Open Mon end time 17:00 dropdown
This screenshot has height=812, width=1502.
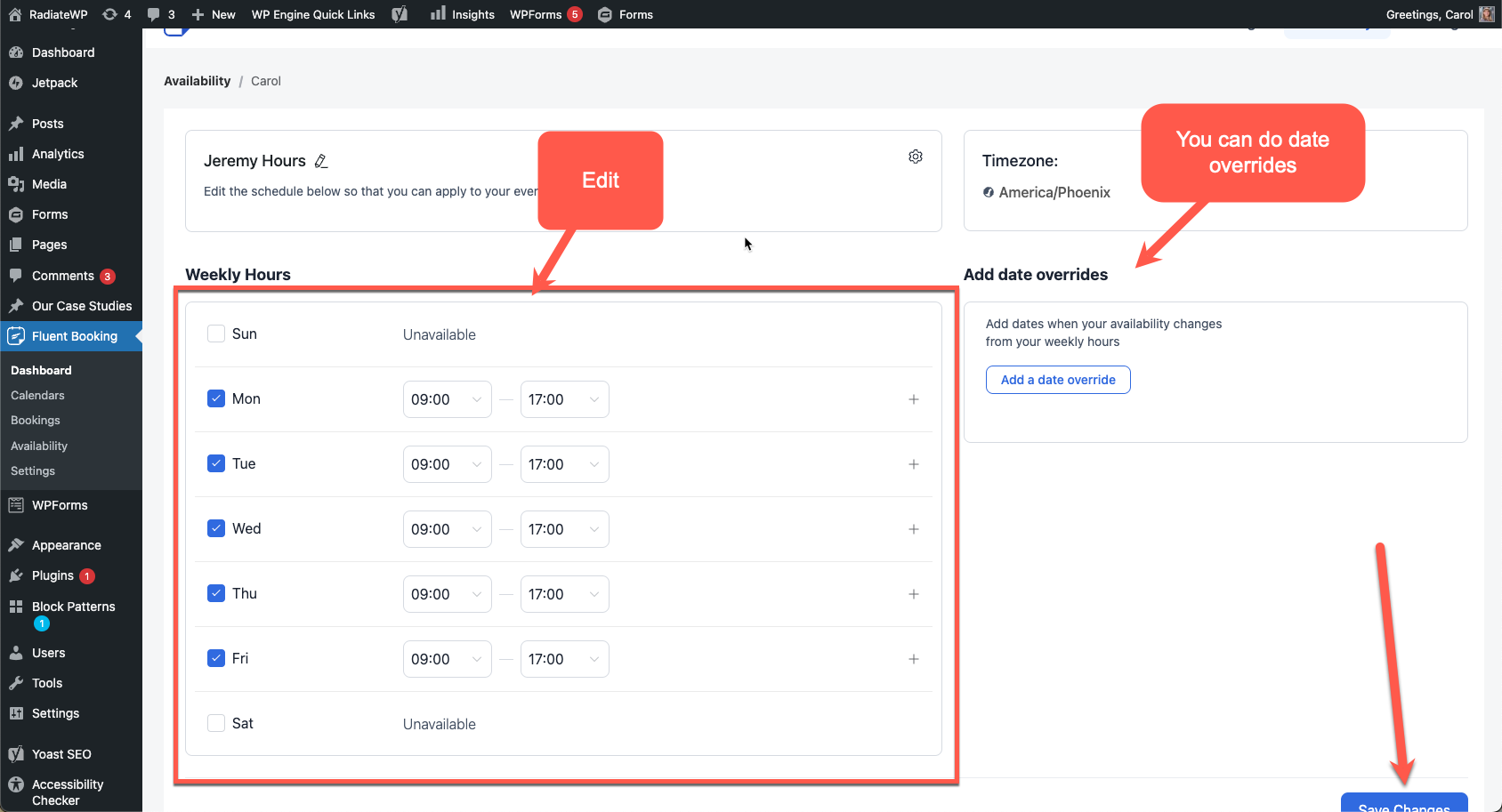click(565, 399)
